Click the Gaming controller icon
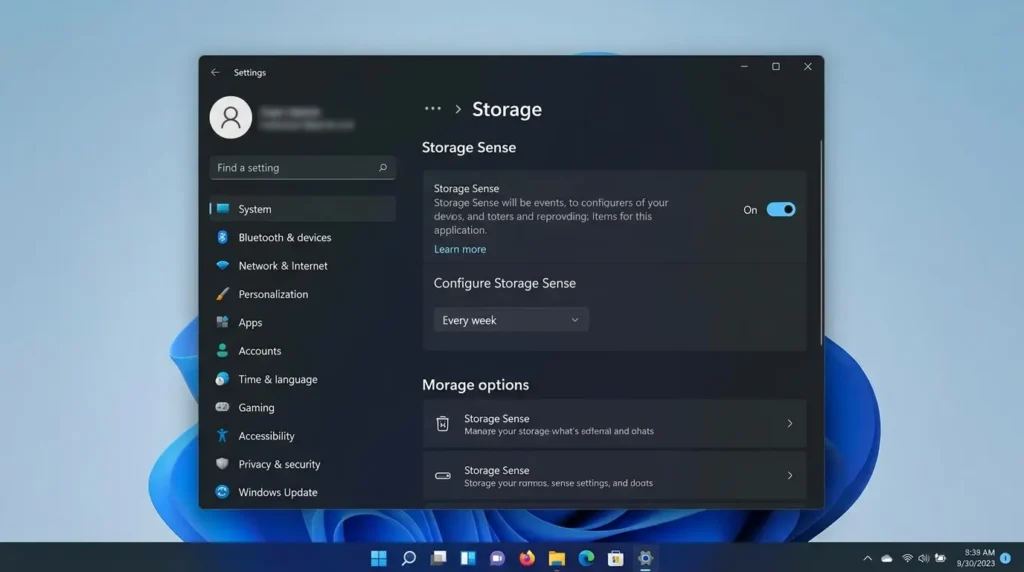 [x=222, y=407]
